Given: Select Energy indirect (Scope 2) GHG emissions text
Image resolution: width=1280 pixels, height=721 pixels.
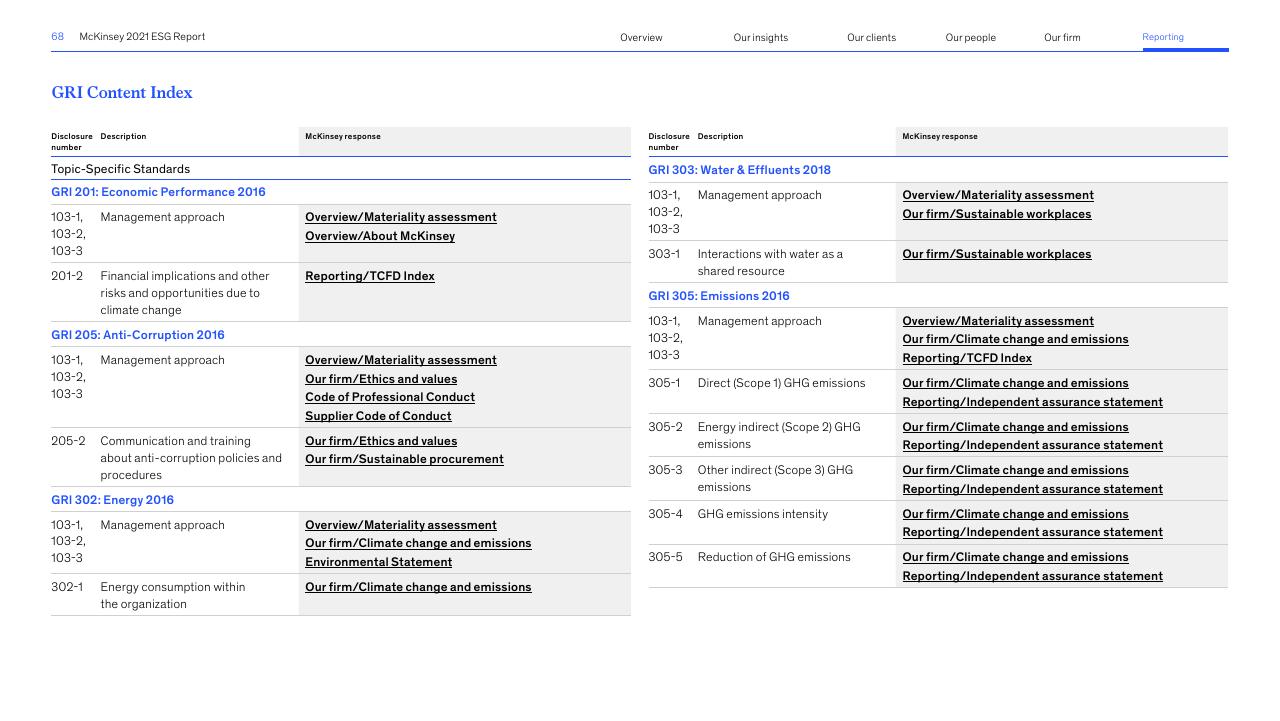Looking at the screenshot, I should pyautogui.click(x=778, y=435).
